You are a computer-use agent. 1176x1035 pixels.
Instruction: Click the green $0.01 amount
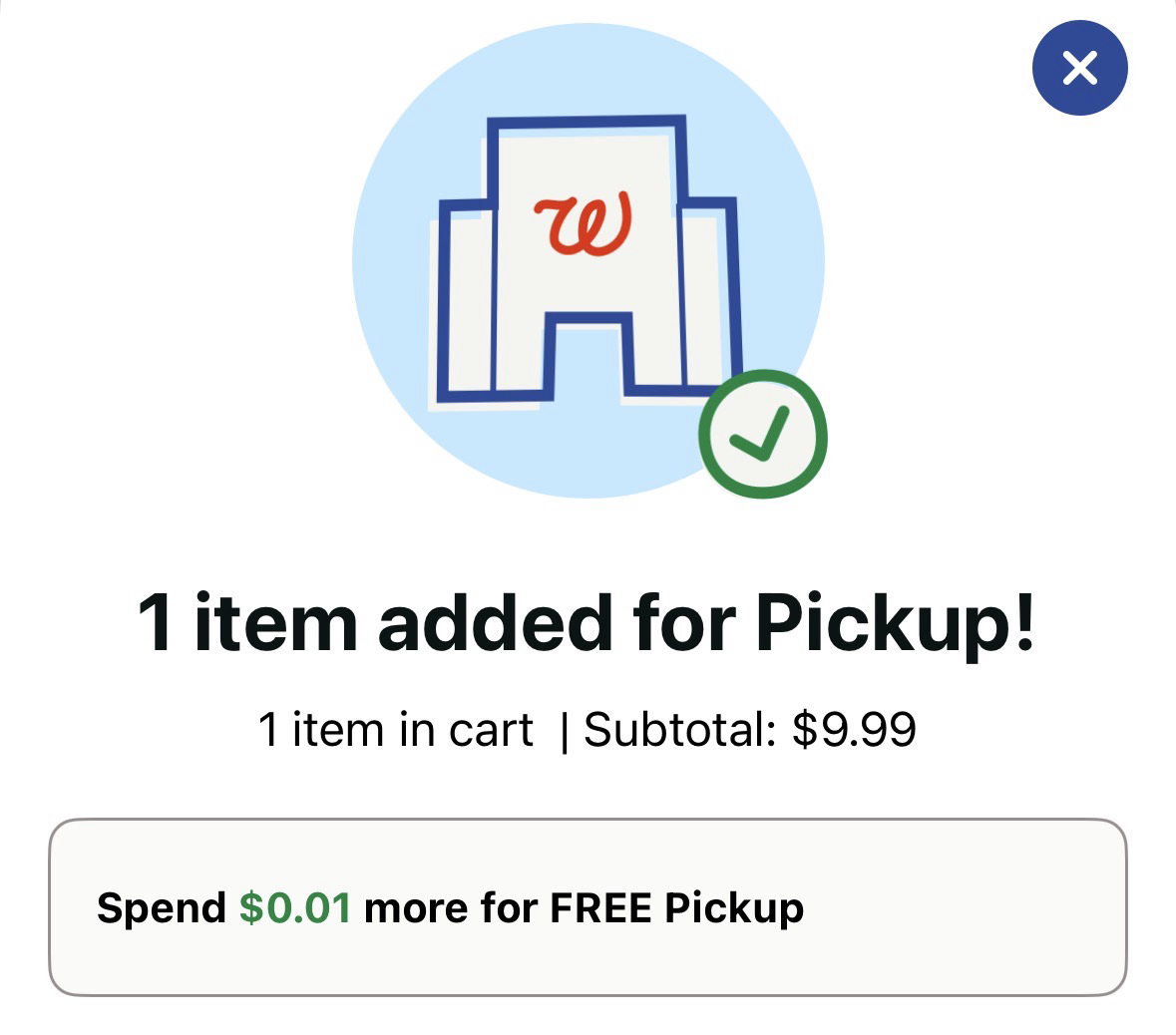point(295,908)
